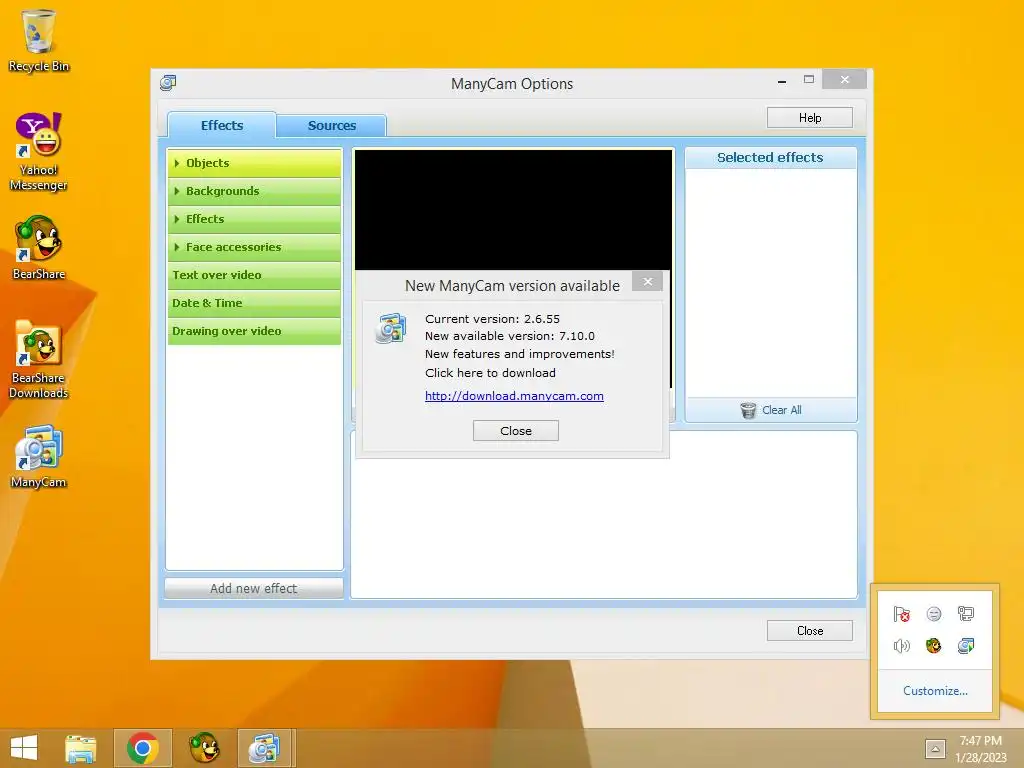Minimize the ManyCam Options window
The image size is (1024, 768).
coord(782,81)
